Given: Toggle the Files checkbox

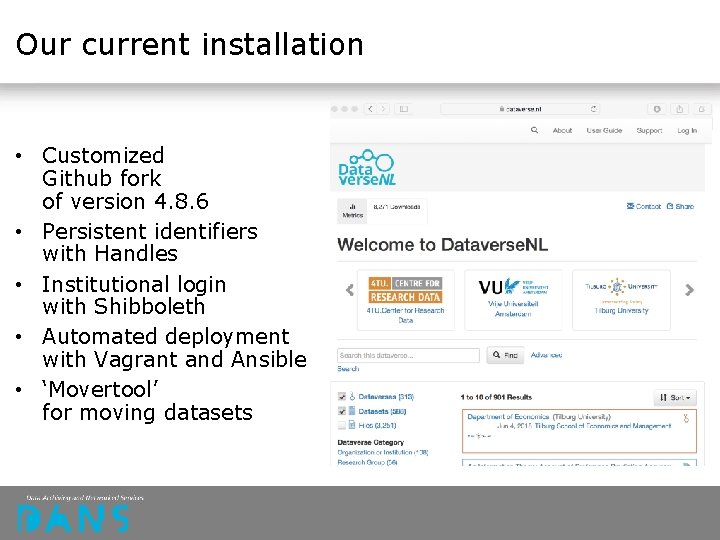Looking at the screenshot, I should pyautogui.click(x=342, y=425).
